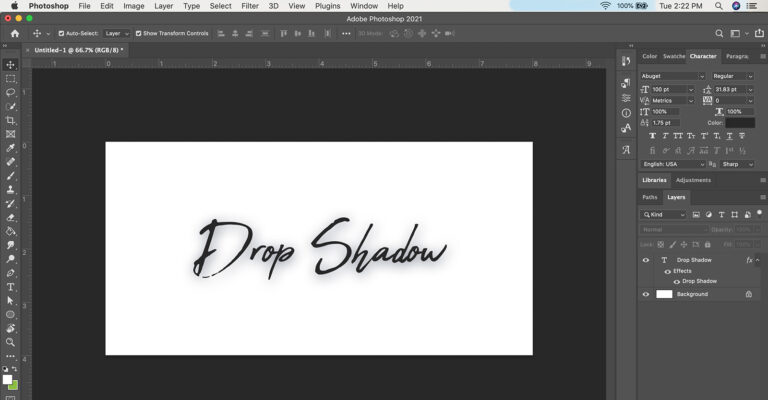
Task: Open the Apple menu
Action: [15, 6]
